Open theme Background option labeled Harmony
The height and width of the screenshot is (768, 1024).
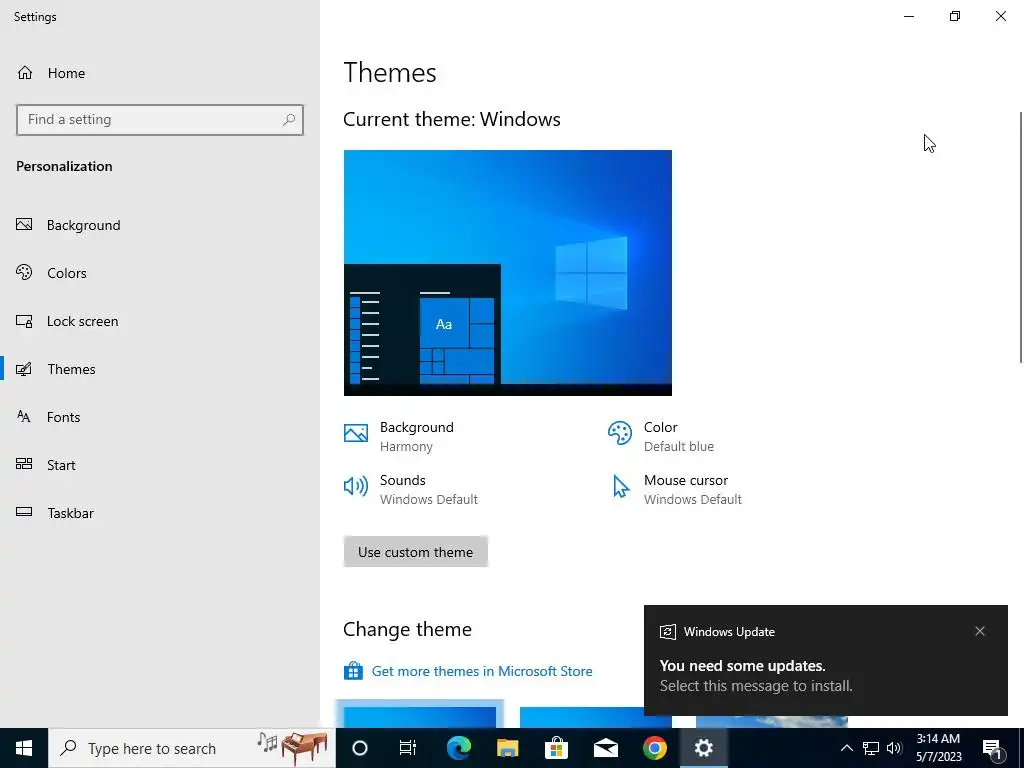[399, 436]
